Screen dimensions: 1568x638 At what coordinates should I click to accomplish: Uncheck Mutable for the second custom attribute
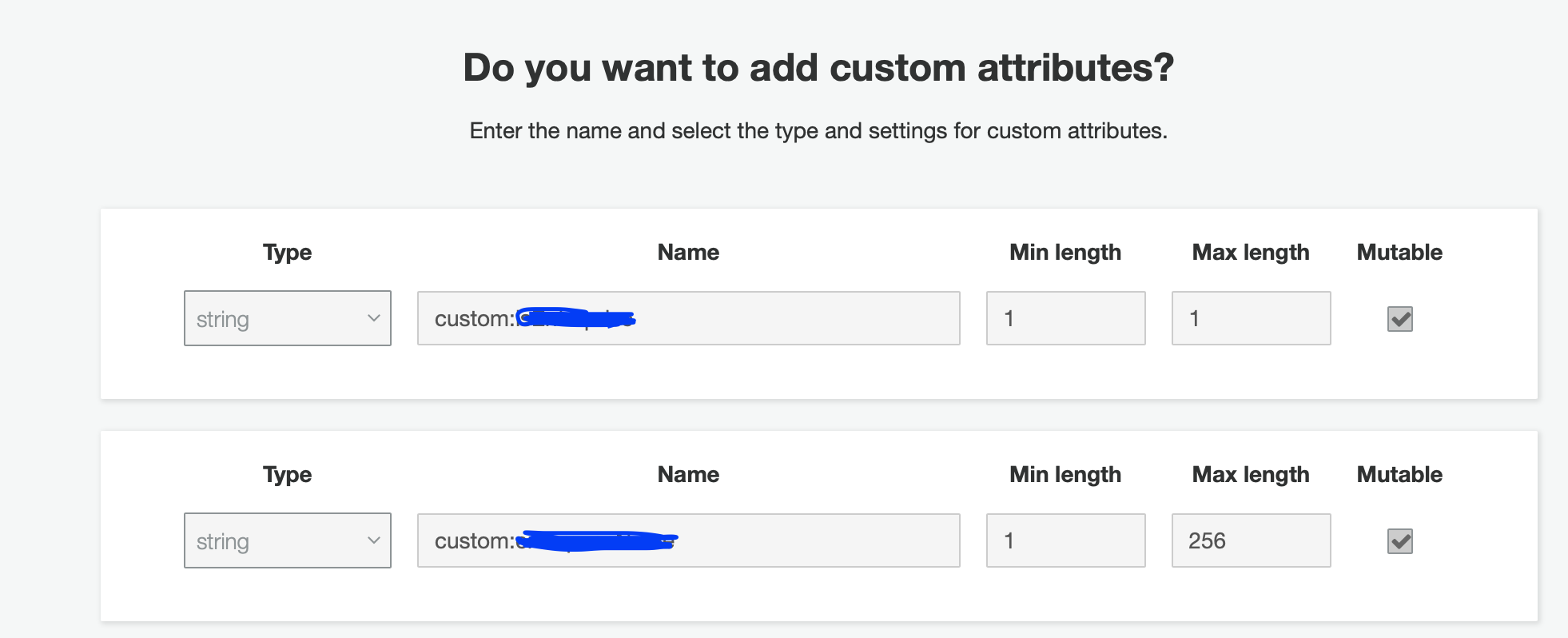[x=1399, y=541]
